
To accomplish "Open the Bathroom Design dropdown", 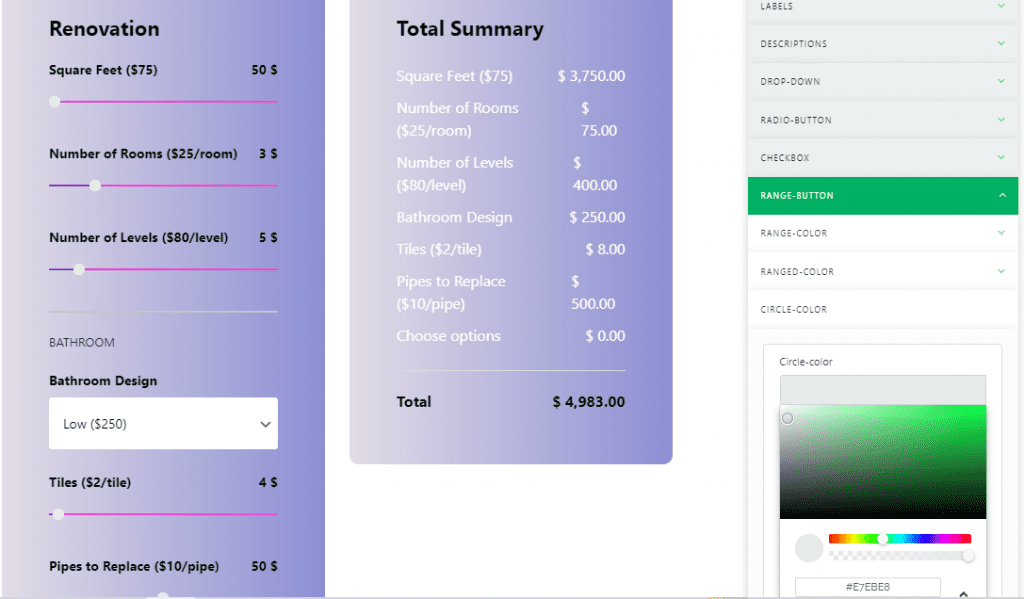I will coord(163,424).
